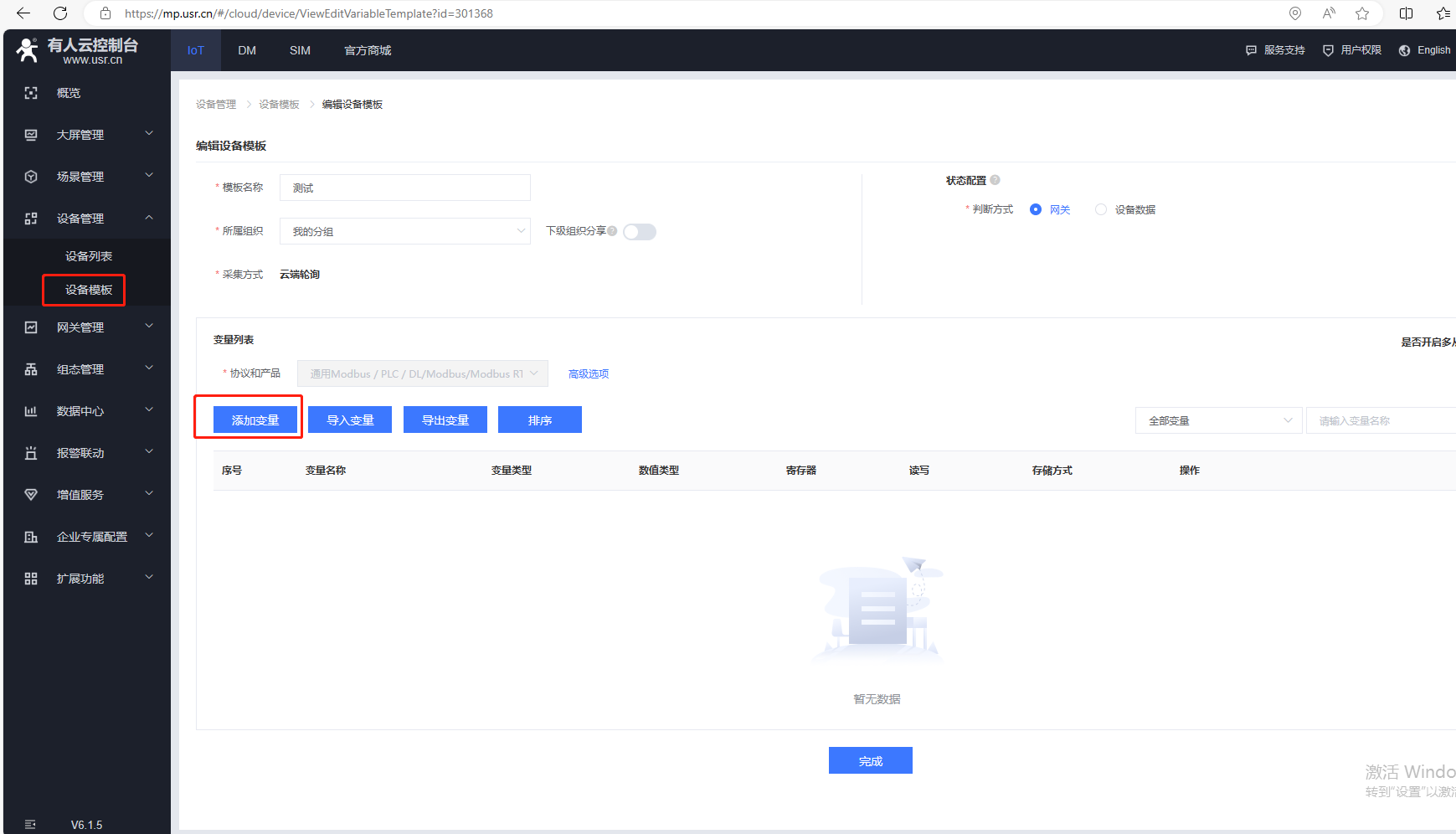
Task: Click the data center chart icon
Action: tap(31, 411)
